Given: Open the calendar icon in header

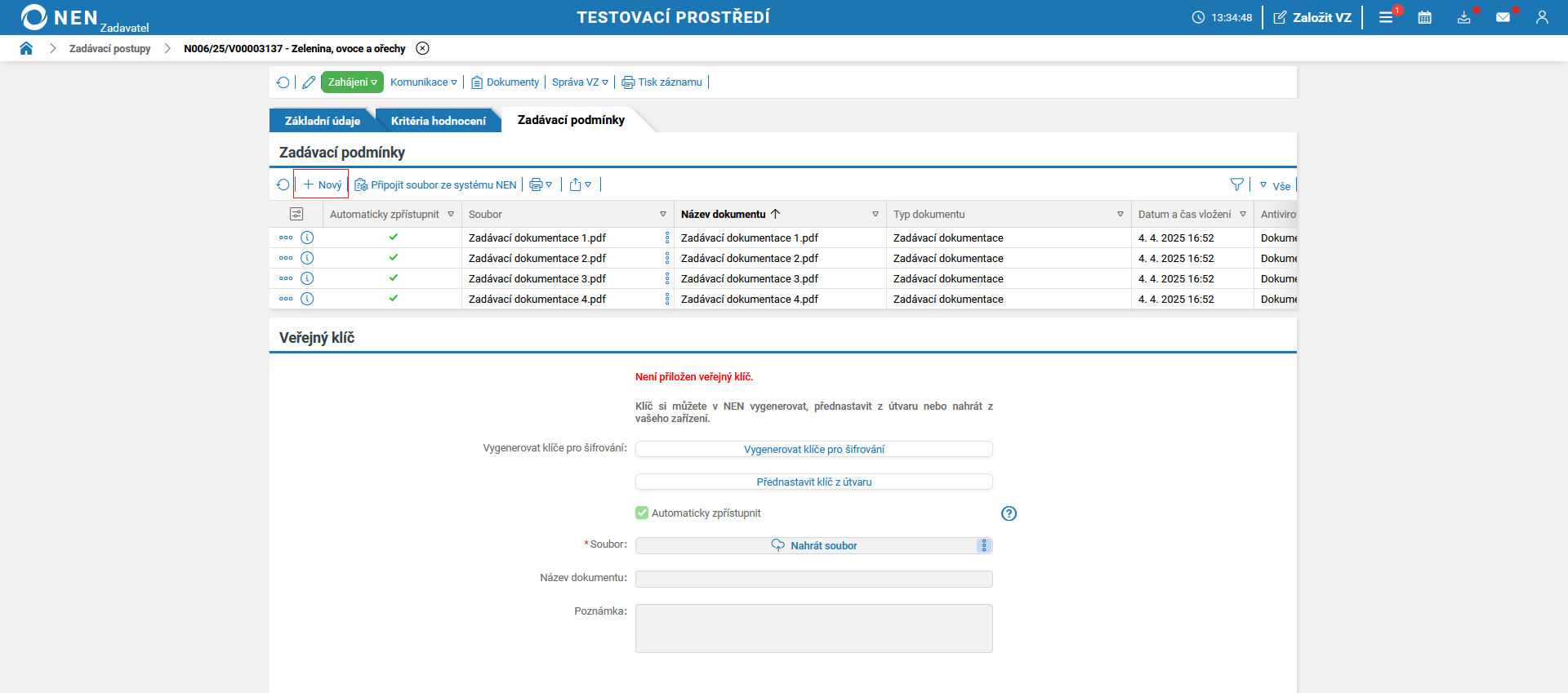Looking at the screenshot, I should pyautogui.click(x=1424, y=17).
